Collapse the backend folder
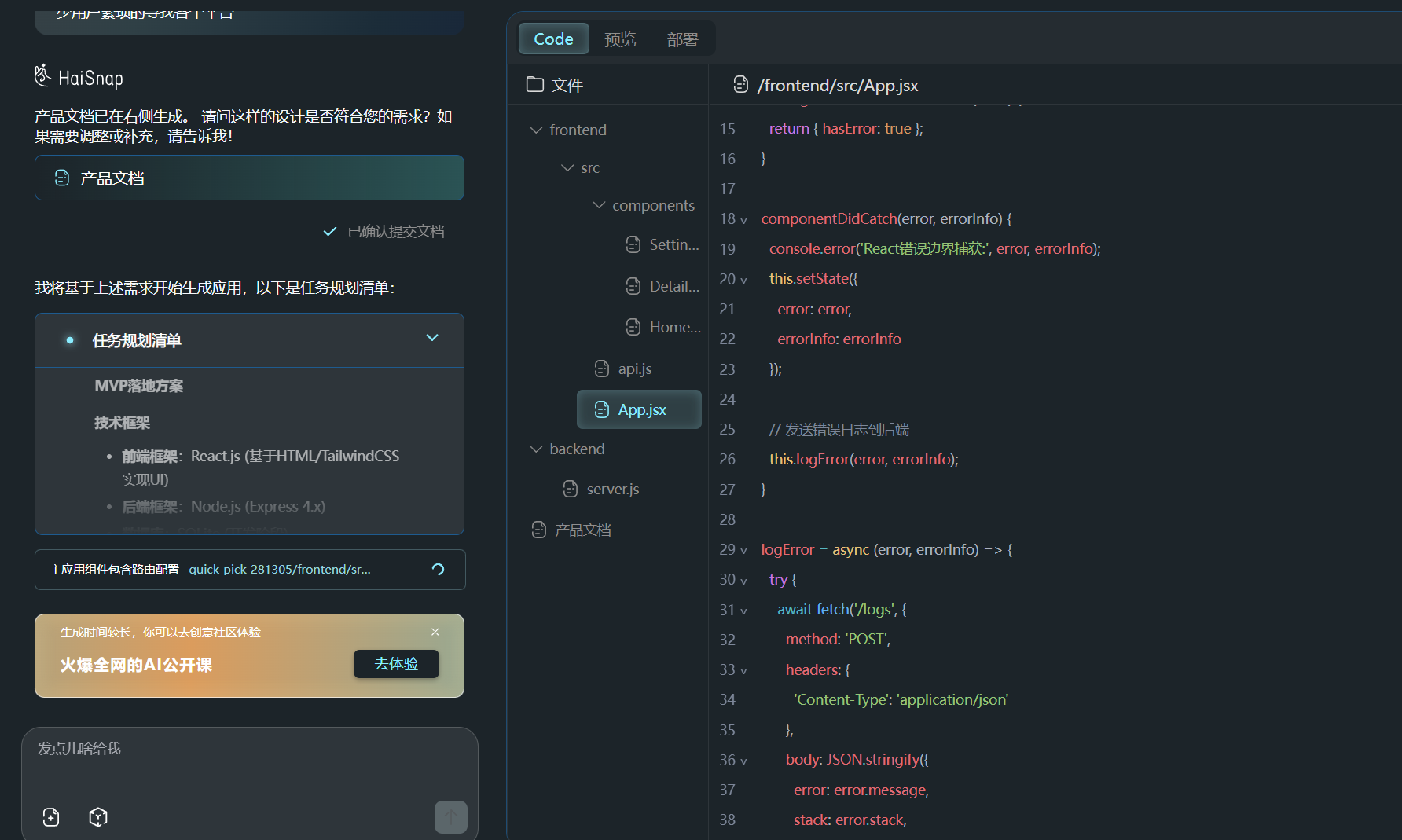The width and height of the screenshot is (1402, 840). point(536,449)
